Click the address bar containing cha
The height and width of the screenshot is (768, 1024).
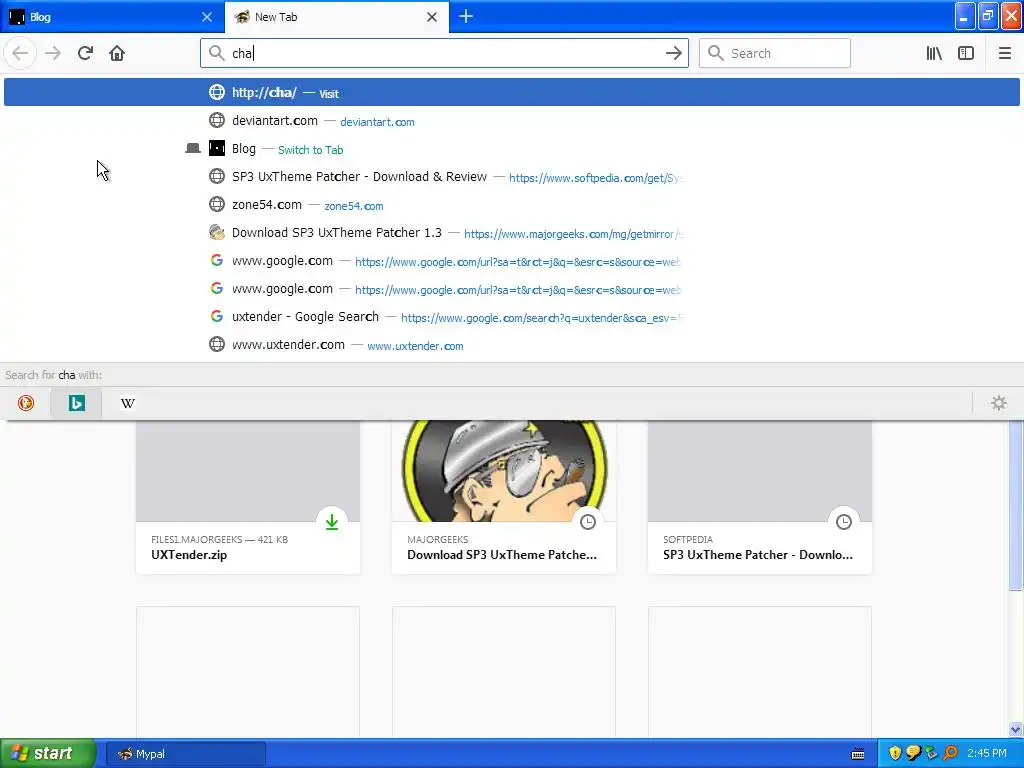(444, 53)
